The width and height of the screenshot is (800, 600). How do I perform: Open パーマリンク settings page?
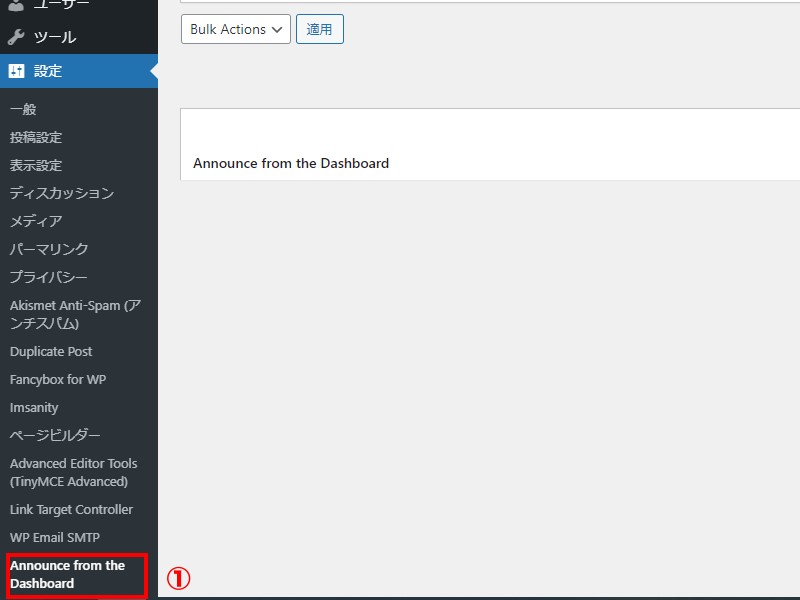[49, 249]
